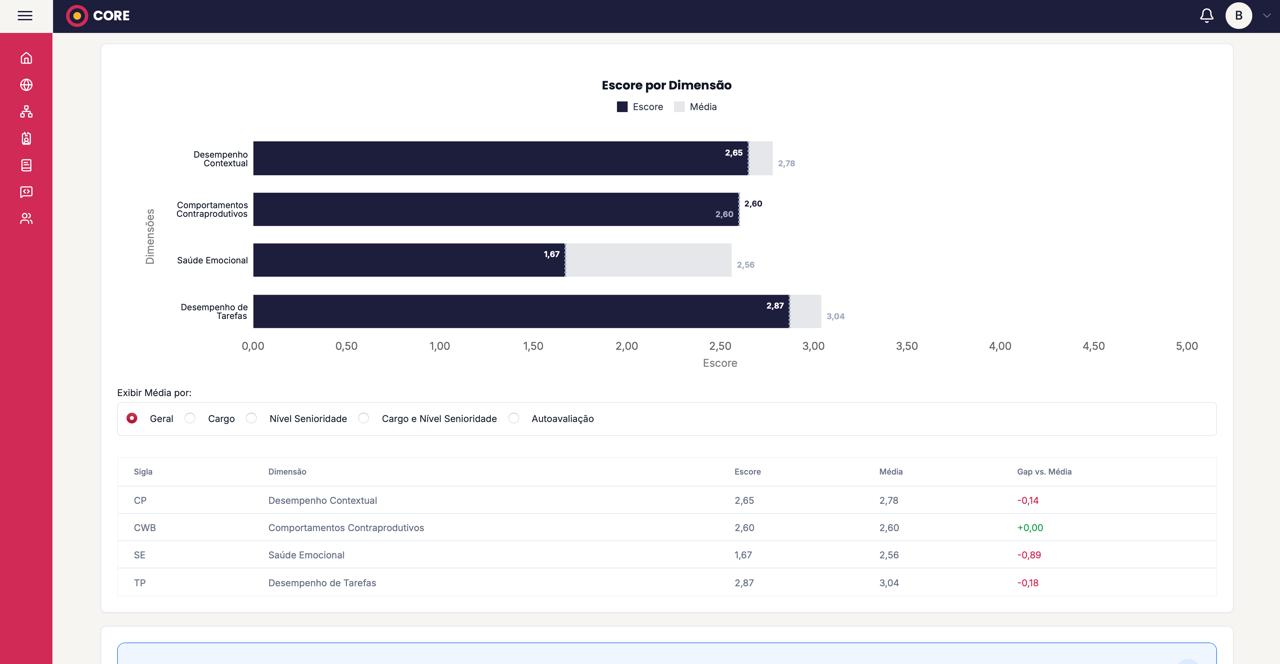Open the user avatar "B" menu

click(1238, 16)
